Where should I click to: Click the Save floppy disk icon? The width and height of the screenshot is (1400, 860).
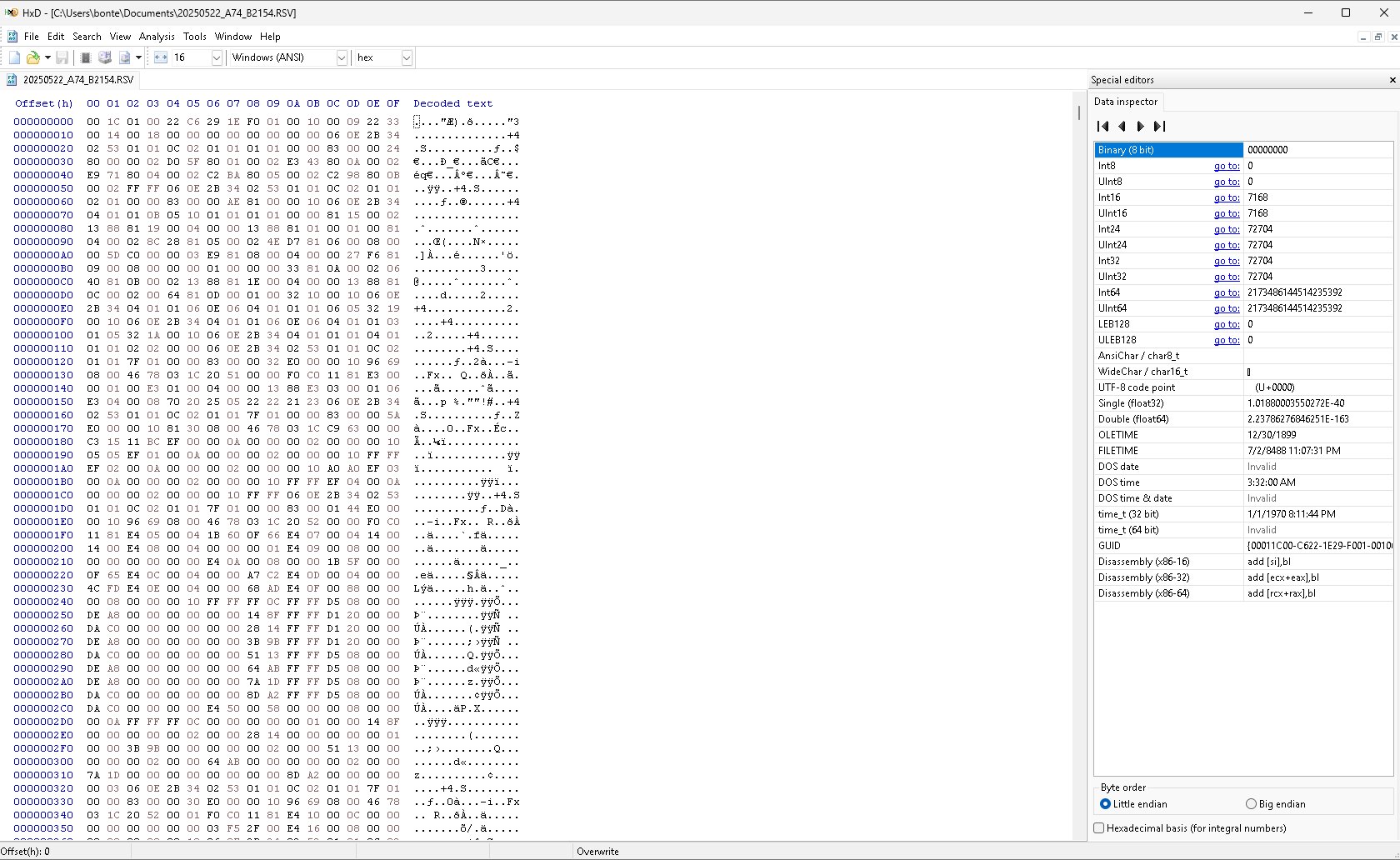point(62,57)
